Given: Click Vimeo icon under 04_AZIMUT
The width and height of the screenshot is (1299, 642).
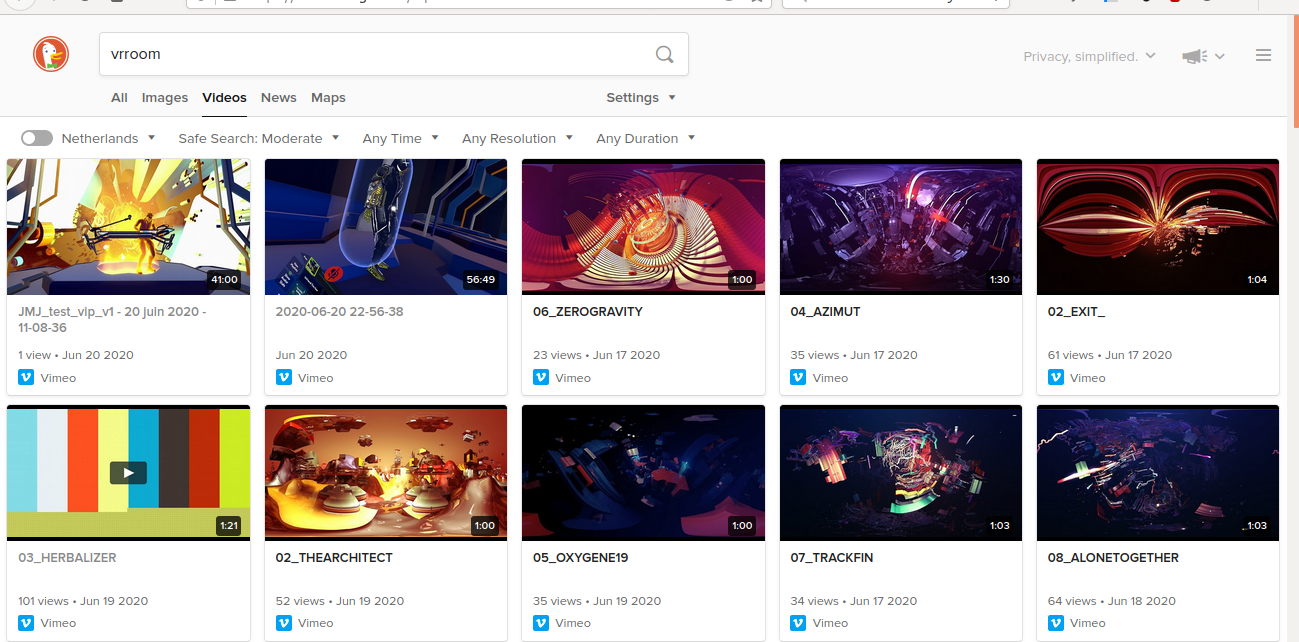Looking at the screenshot, I should point(798,377).
